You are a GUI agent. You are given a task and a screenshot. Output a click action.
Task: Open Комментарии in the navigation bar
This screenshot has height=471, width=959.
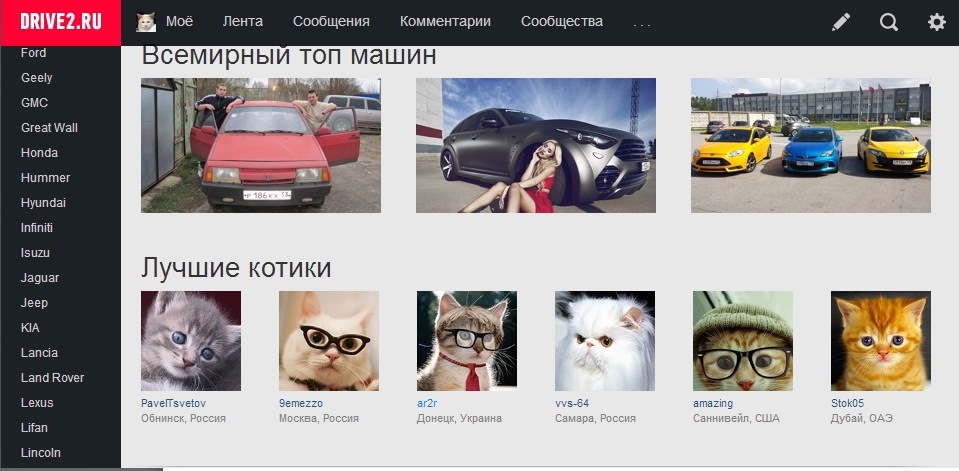445,21
